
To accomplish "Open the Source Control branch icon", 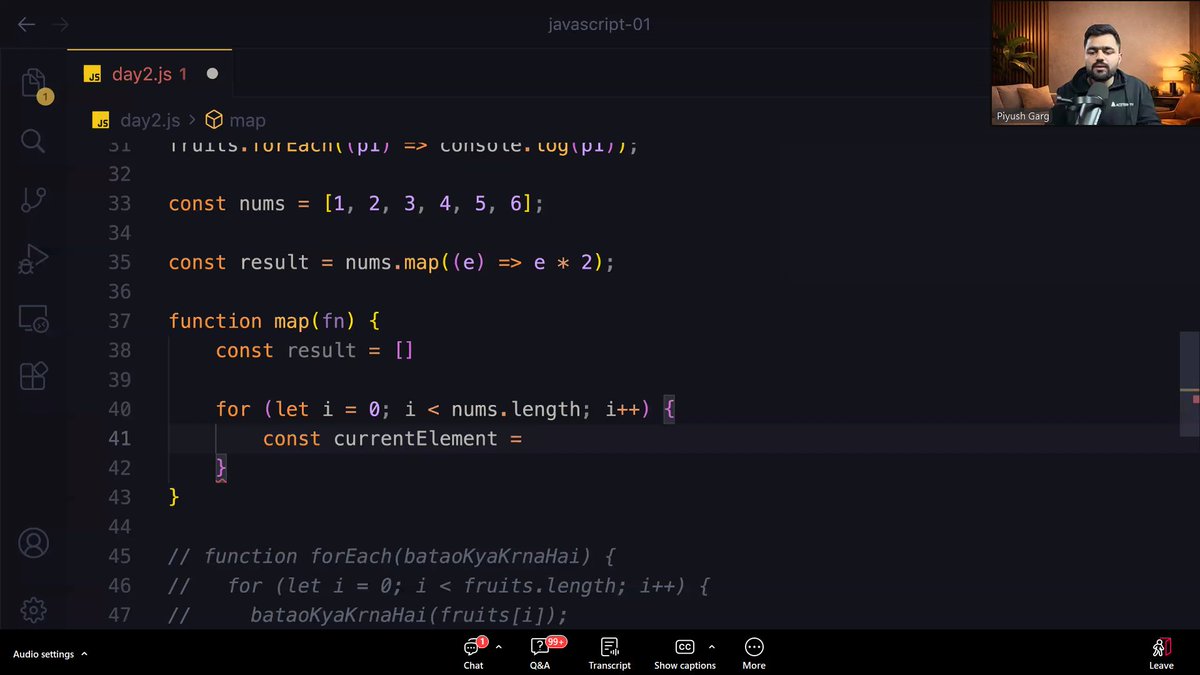I will 33,200.
